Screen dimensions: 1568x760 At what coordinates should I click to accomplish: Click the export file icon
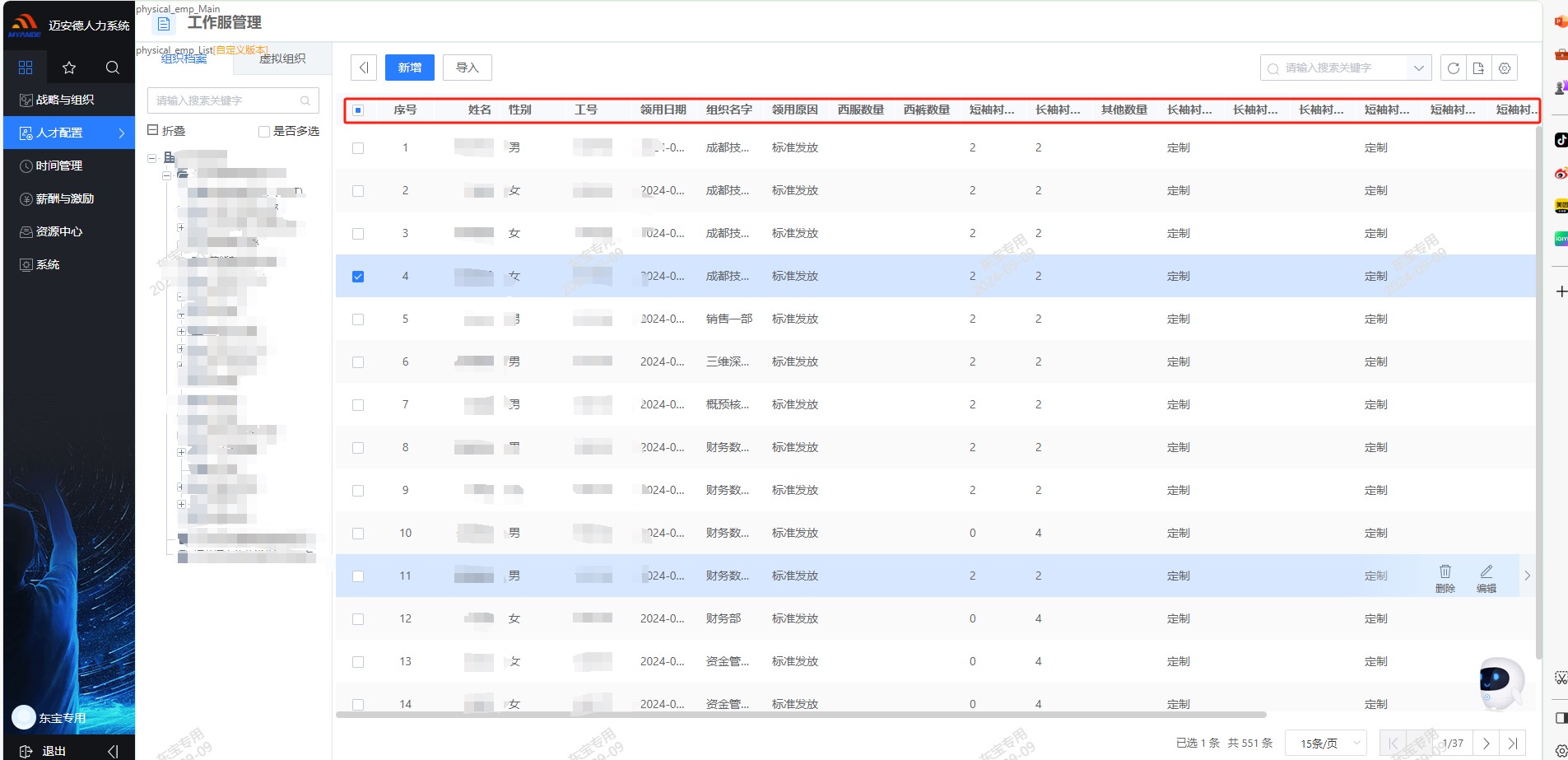(x=1478, y=68)
